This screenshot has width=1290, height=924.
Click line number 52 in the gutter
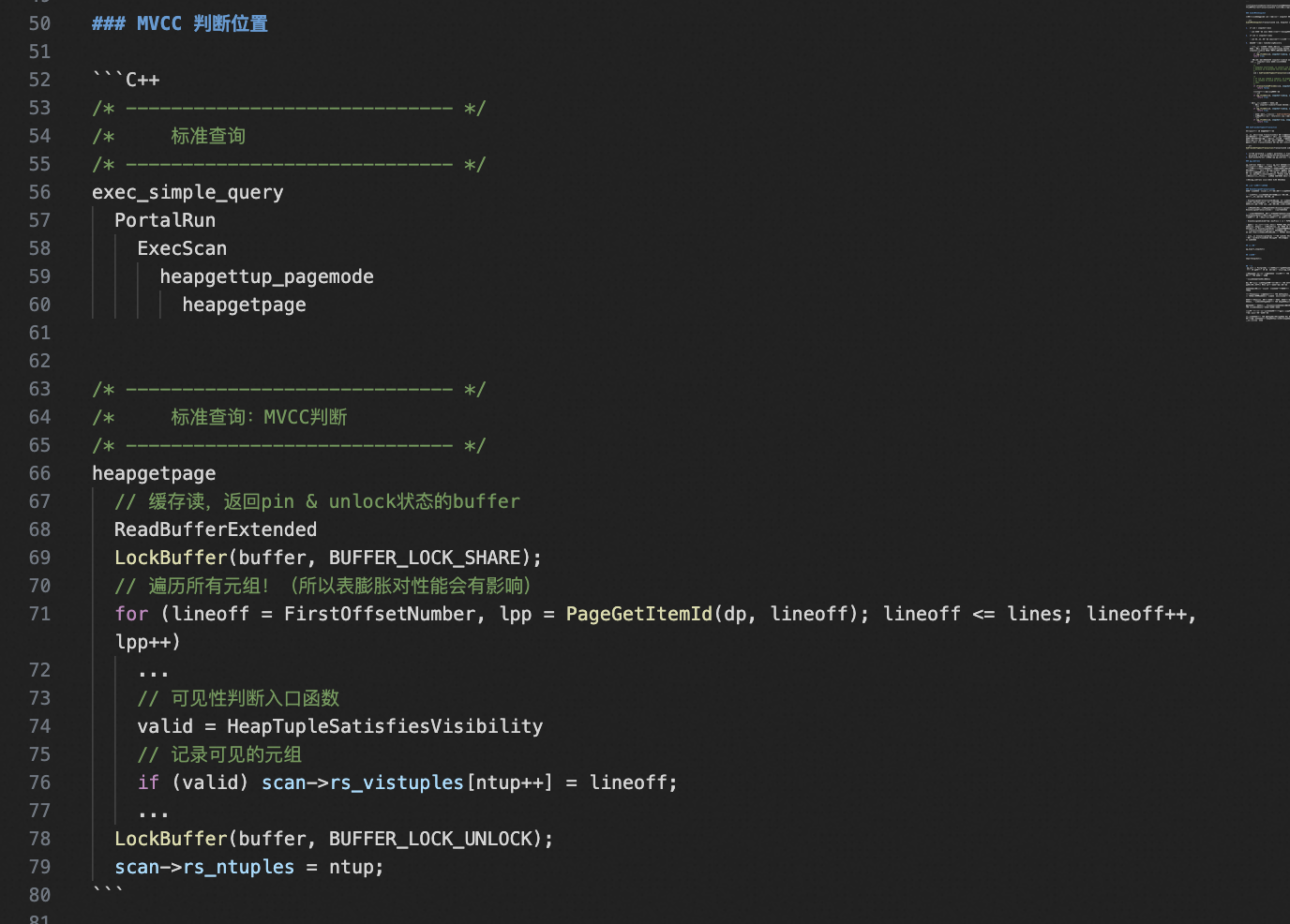[x=39, y=80]
